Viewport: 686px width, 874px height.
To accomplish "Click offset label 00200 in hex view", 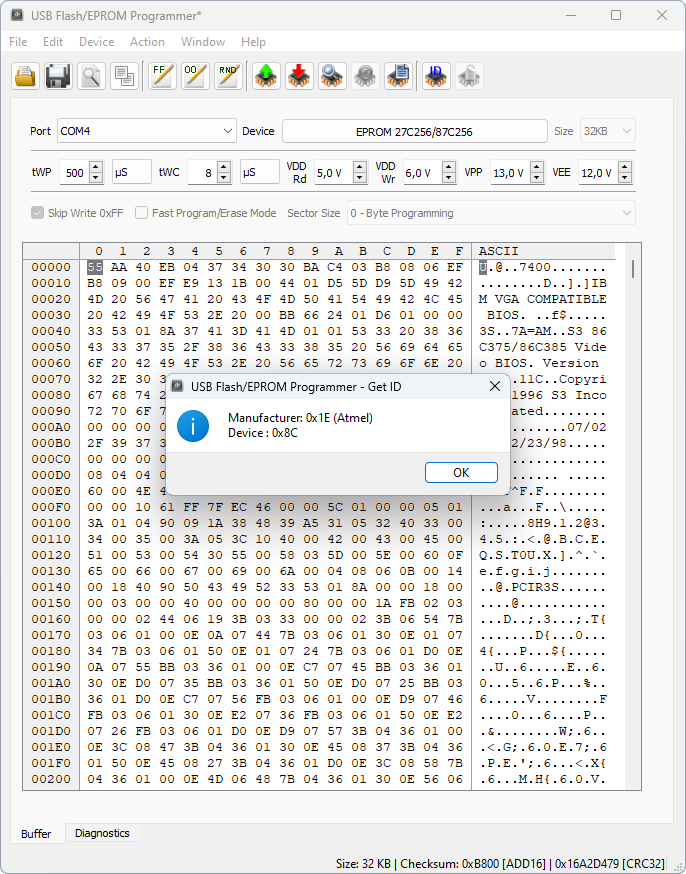I will [51, 779].
